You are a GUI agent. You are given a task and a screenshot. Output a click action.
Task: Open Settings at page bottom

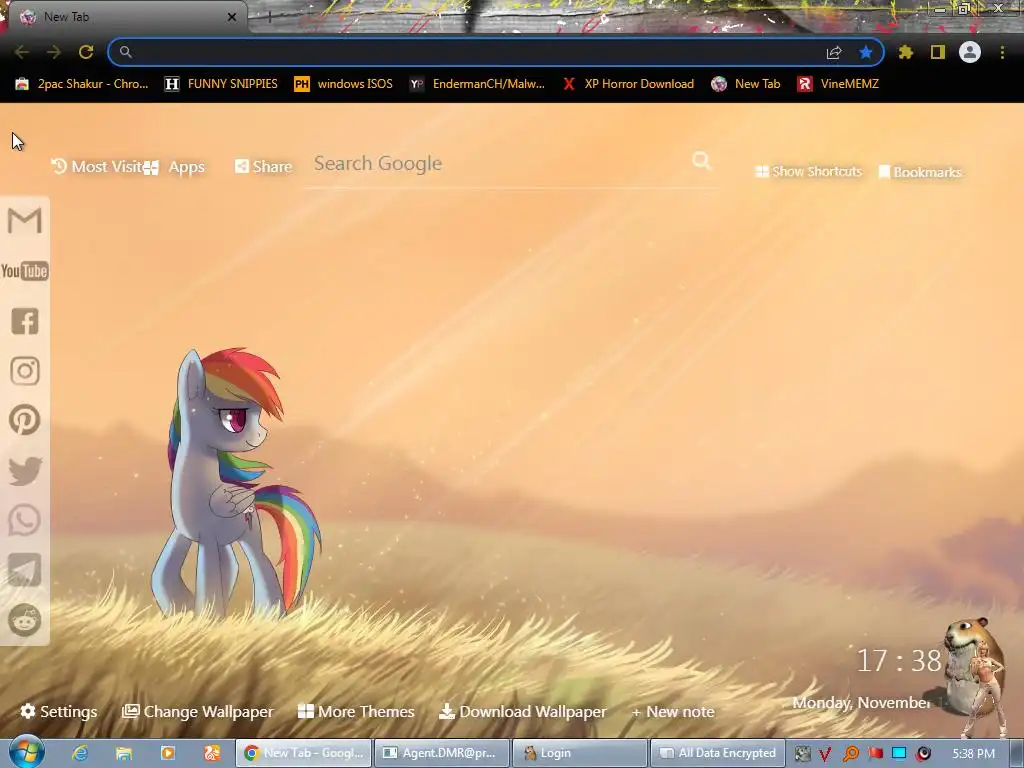click(59, 711)
